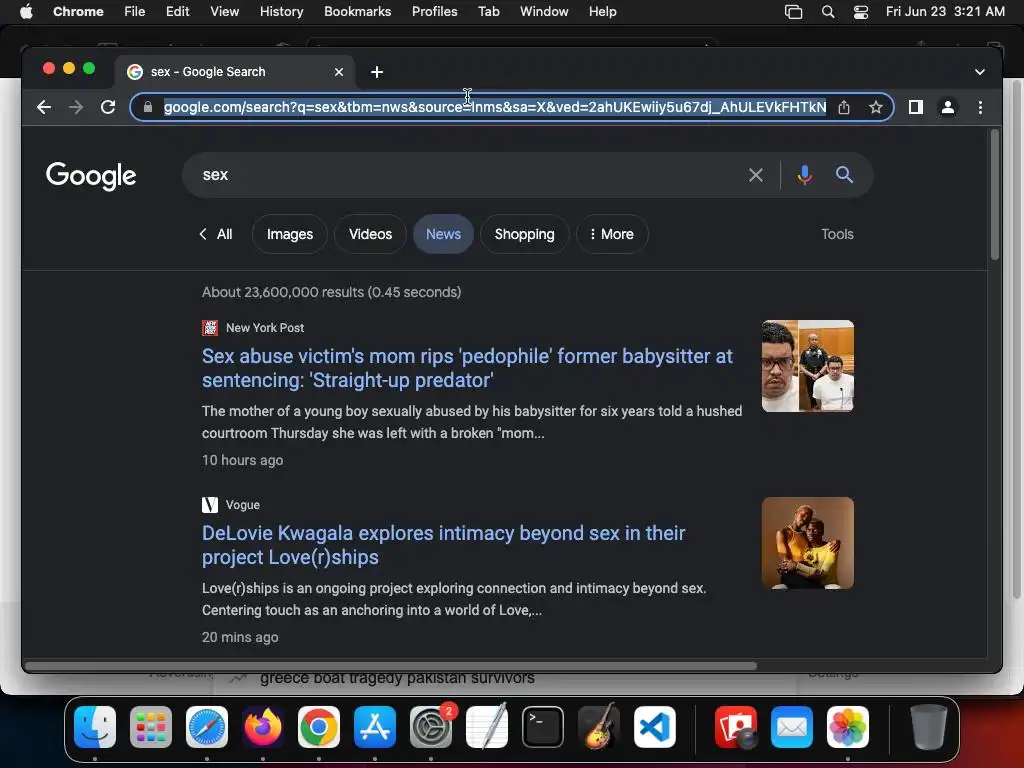The width and height of the screenshot is (1024, 768).
Task: Go back to the previous page
Action: (44, 107)
